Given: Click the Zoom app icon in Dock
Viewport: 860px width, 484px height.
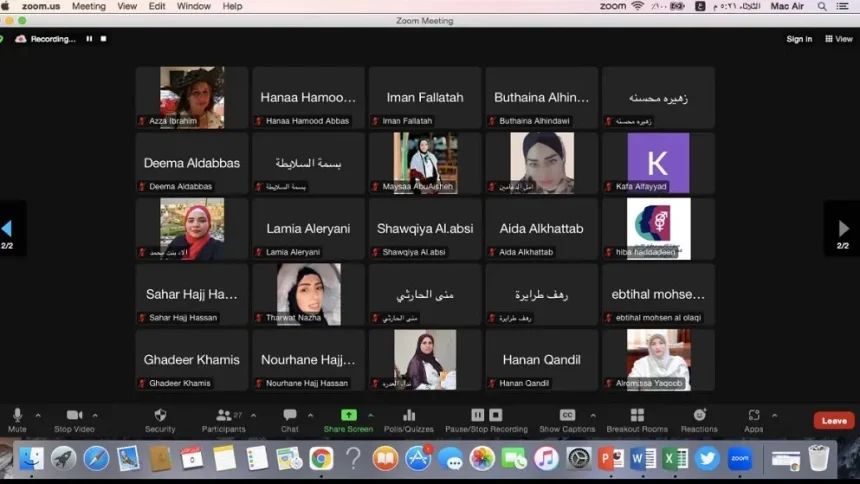Looking at the screenshot, I should 739,458.
